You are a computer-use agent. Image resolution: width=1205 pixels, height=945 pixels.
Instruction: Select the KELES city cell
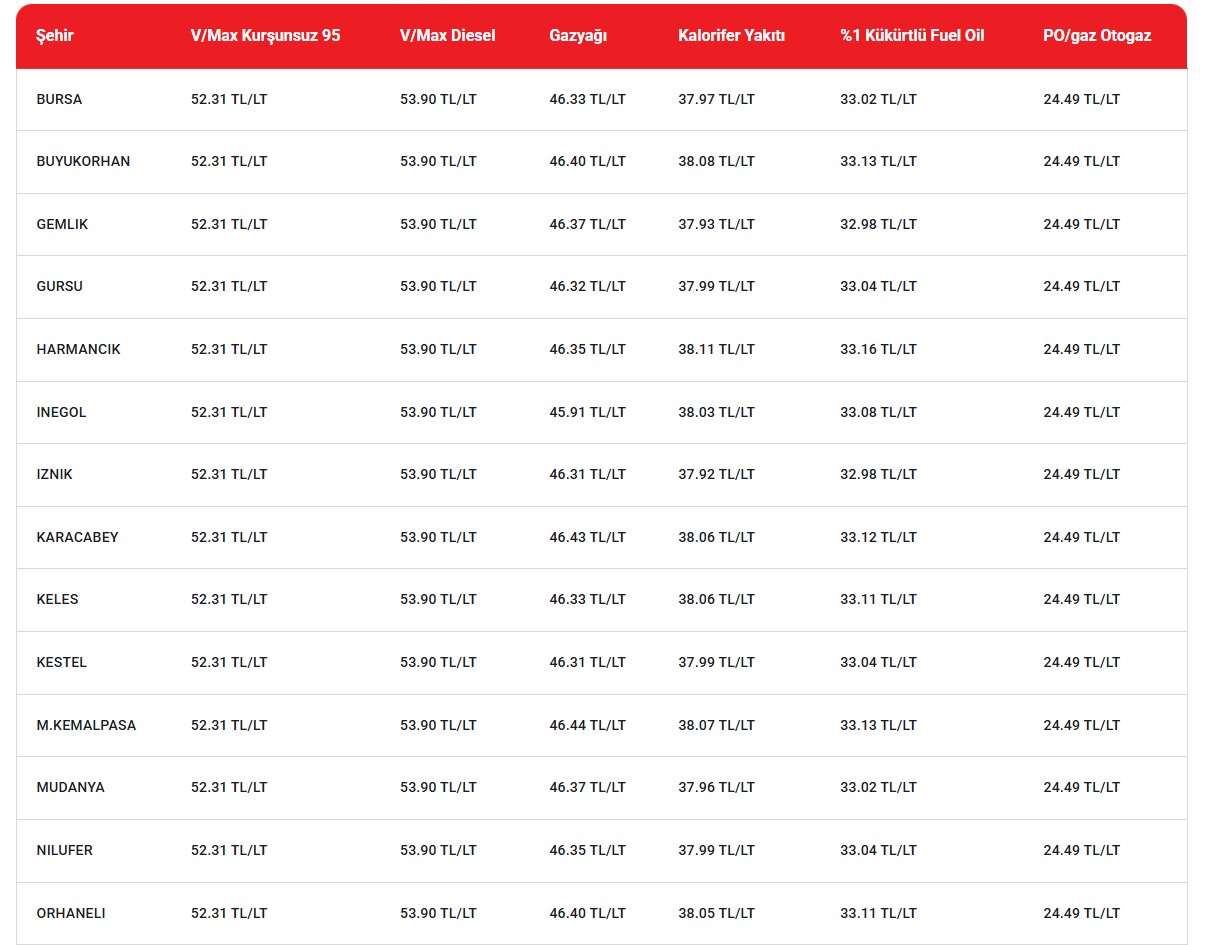(x=57, y=599)
